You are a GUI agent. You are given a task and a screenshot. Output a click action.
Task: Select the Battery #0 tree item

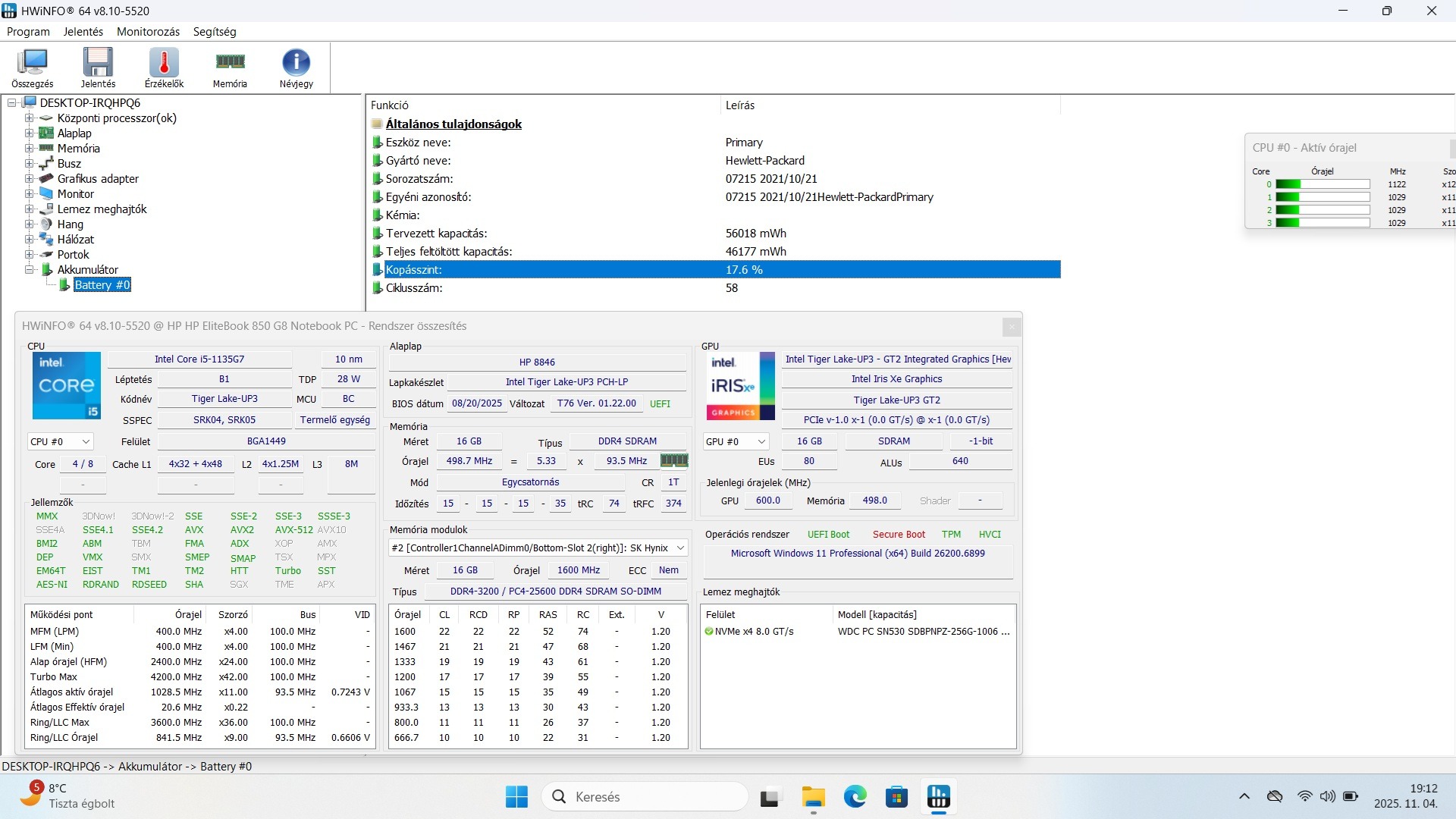tap(102, 285)
